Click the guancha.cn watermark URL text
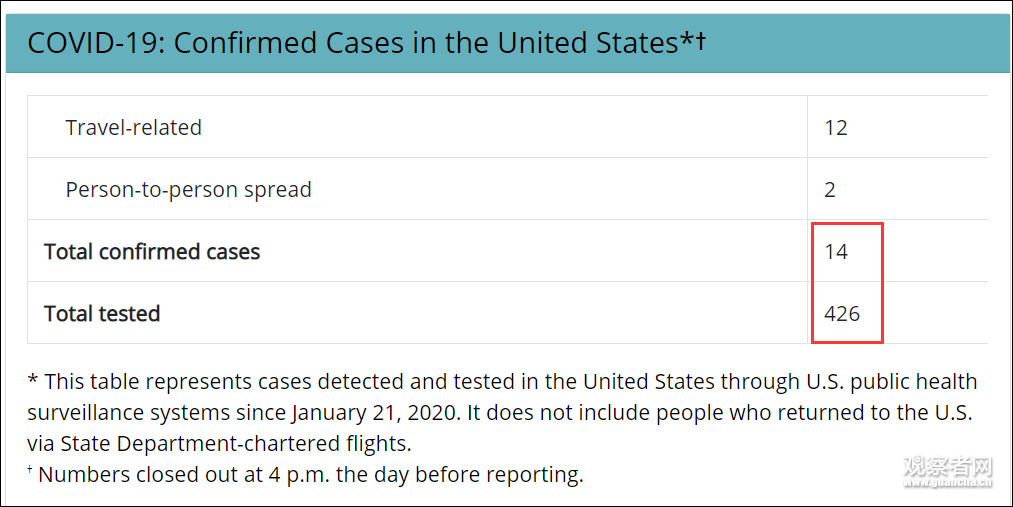The image size is (1013, 507). 948,484
